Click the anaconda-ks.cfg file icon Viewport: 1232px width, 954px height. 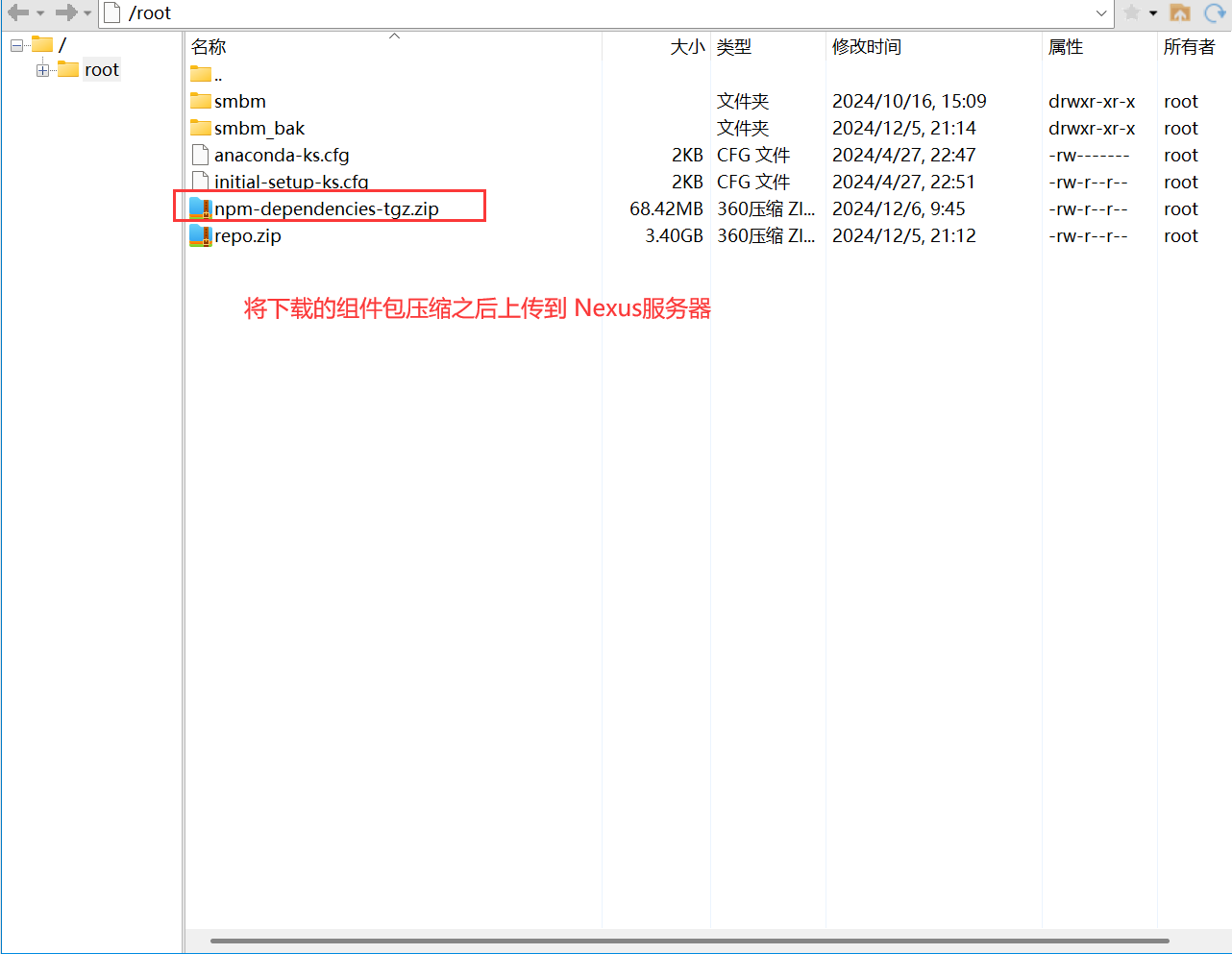[200, 155]
